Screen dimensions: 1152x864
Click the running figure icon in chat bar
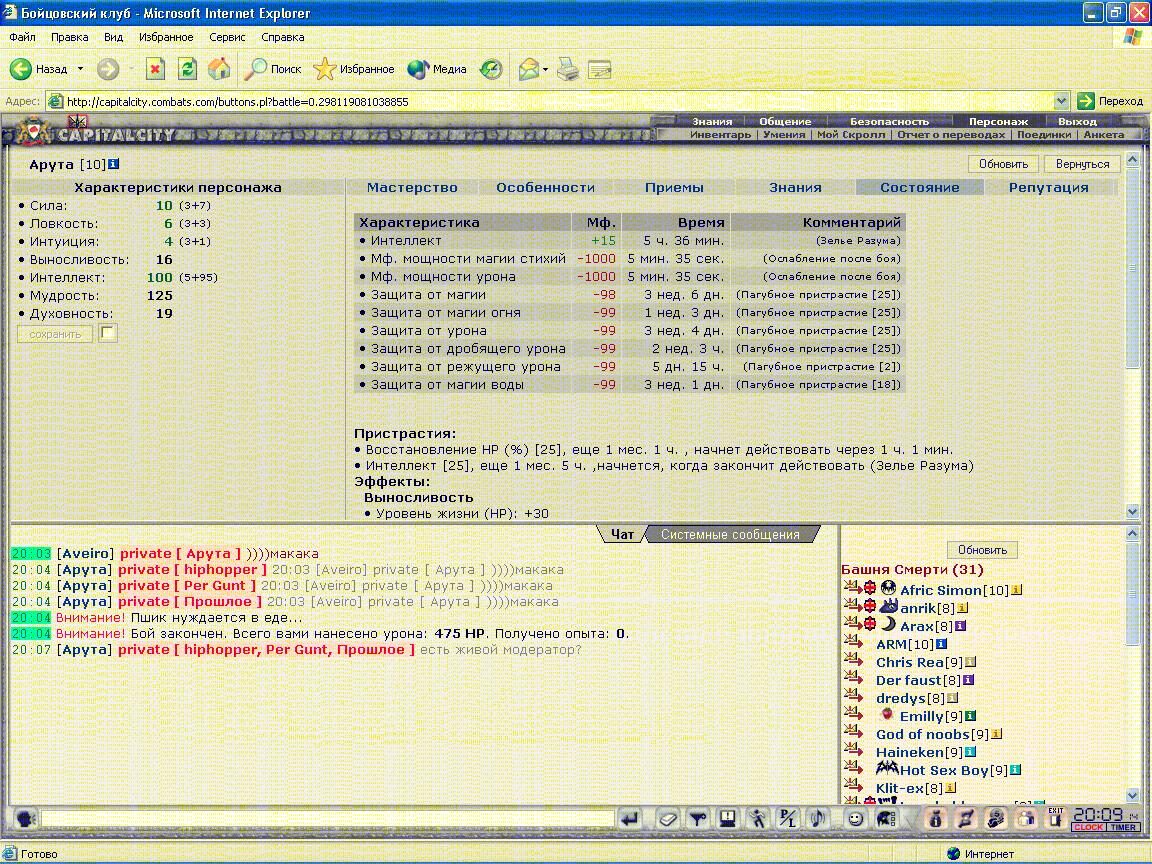click(x=757, y=818)
